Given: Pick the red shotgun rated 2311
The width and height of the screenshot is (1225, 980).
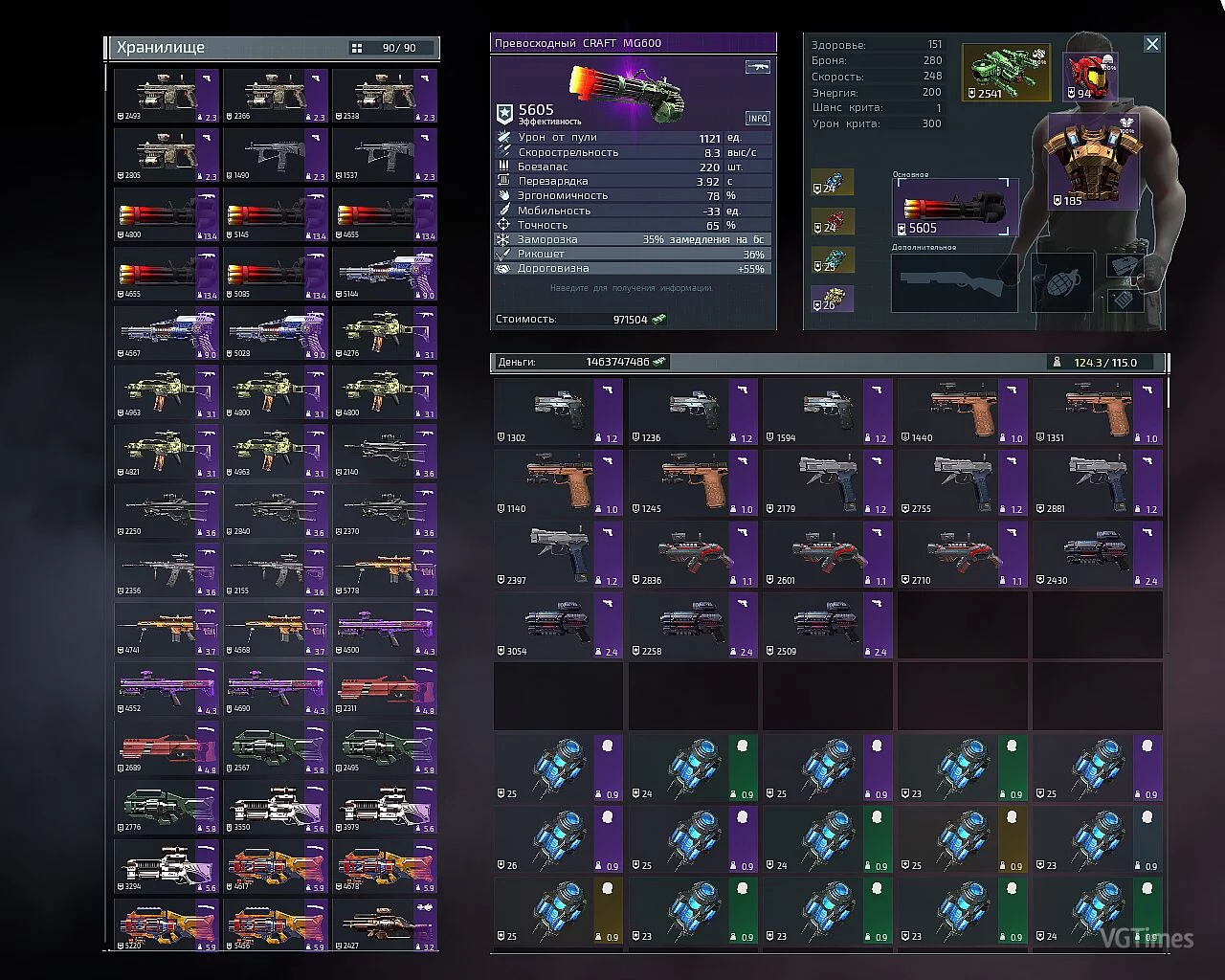Looking at the screenshot, I should tap(385, 689).
